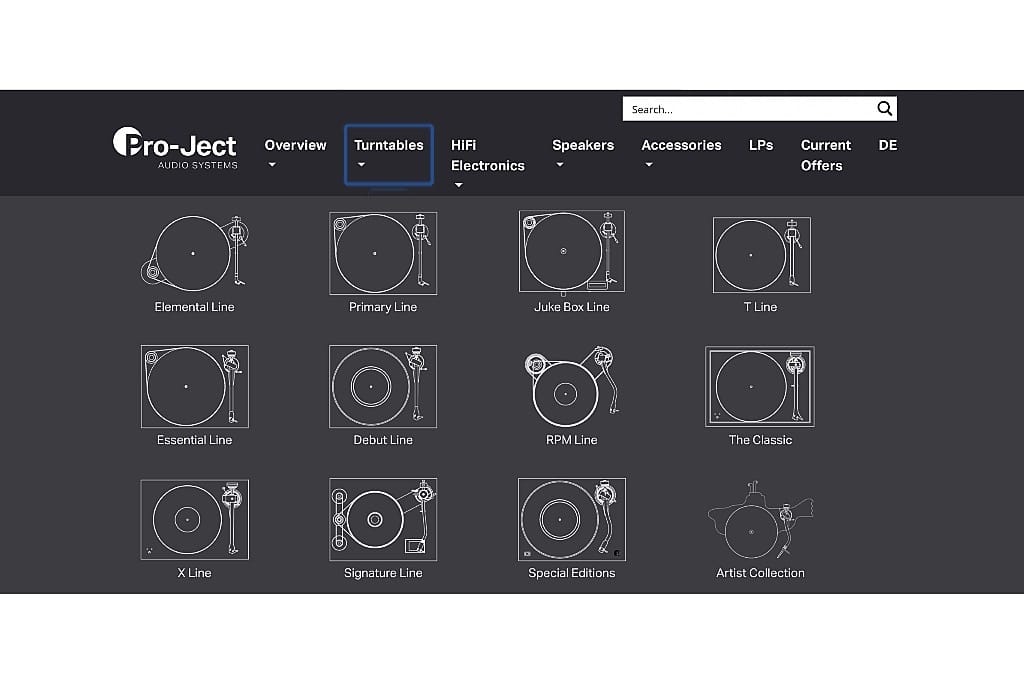The width and height of the screenshot is (1024, 683).
Task: View Current Offers page
Action: pyautogui.click(x=826, y=155)
